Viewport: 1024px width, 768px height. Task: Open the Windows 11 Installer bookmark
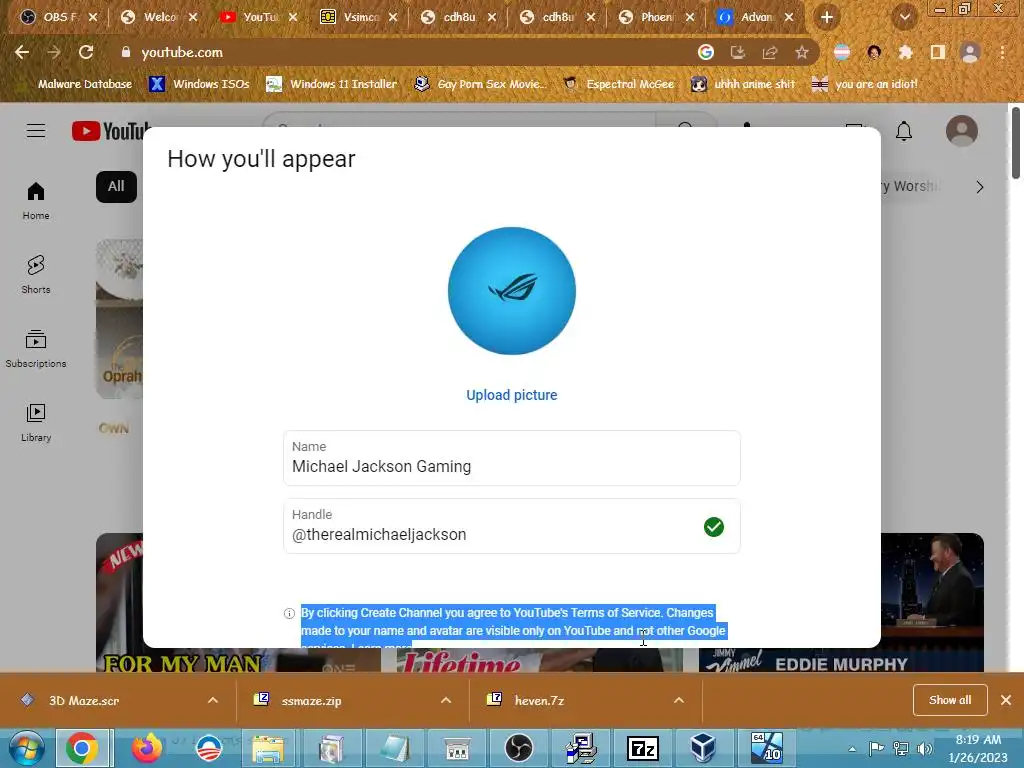332,84
